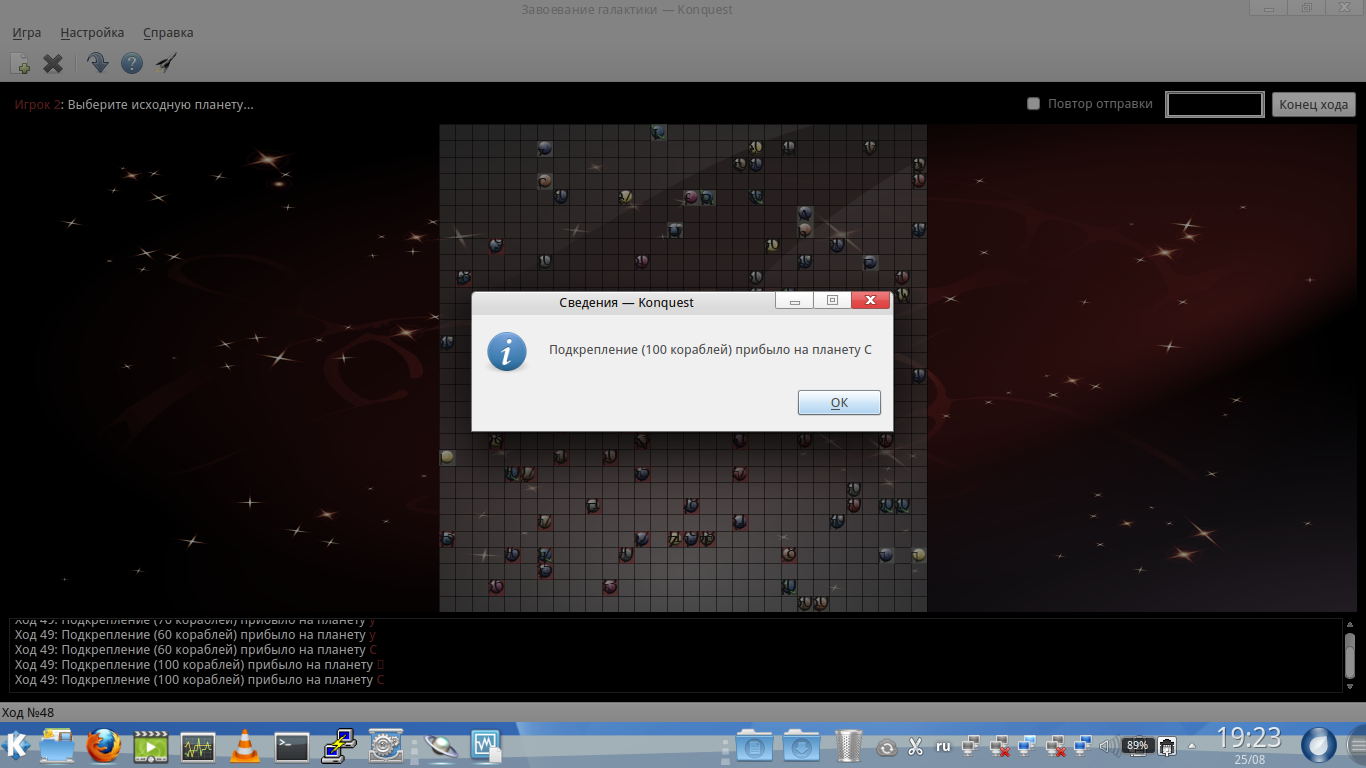Launch VLC media player from the taskbar

tap(244, 746)
